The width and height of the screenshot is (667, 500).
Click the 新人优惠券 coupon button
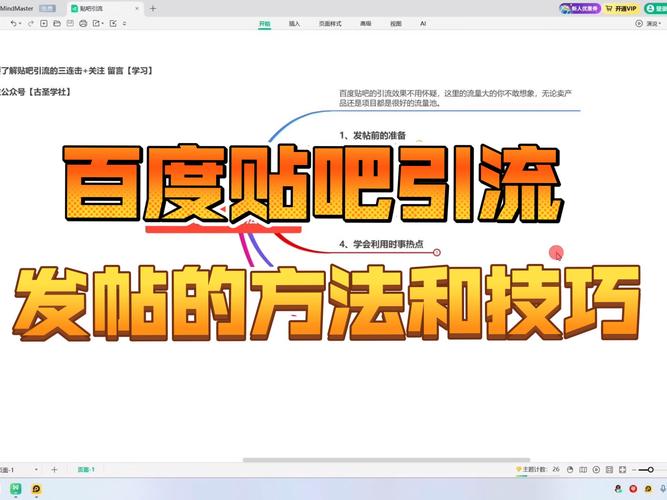coord(578,8)
